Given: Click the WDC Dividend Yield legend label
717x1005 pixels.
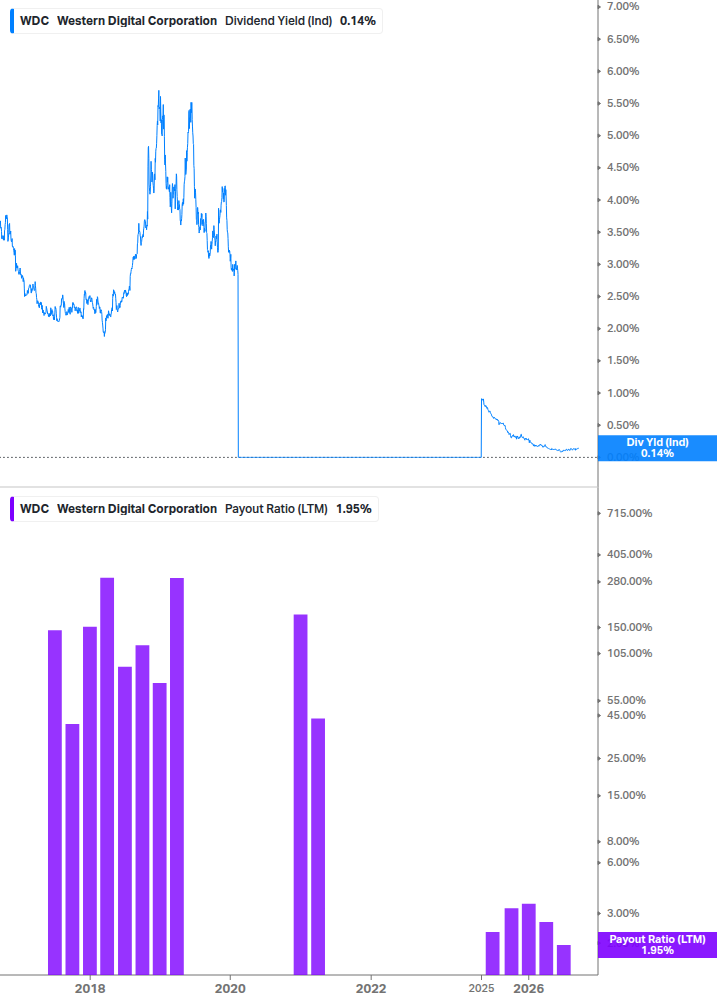Looking at the screenshot, I should tap(197, 21).
